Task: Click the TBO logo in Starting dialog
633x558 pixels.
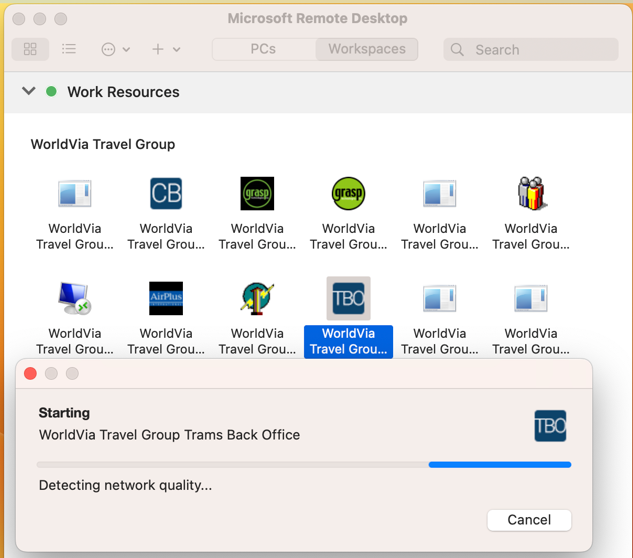Action: point(550,426)
